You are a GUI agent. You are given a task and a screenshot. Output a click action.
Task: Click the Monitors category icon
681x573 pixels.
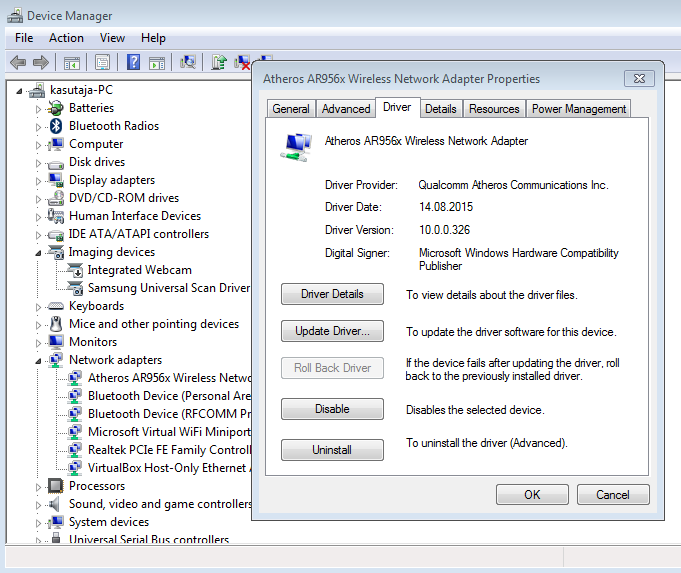[x=56, y=342]
